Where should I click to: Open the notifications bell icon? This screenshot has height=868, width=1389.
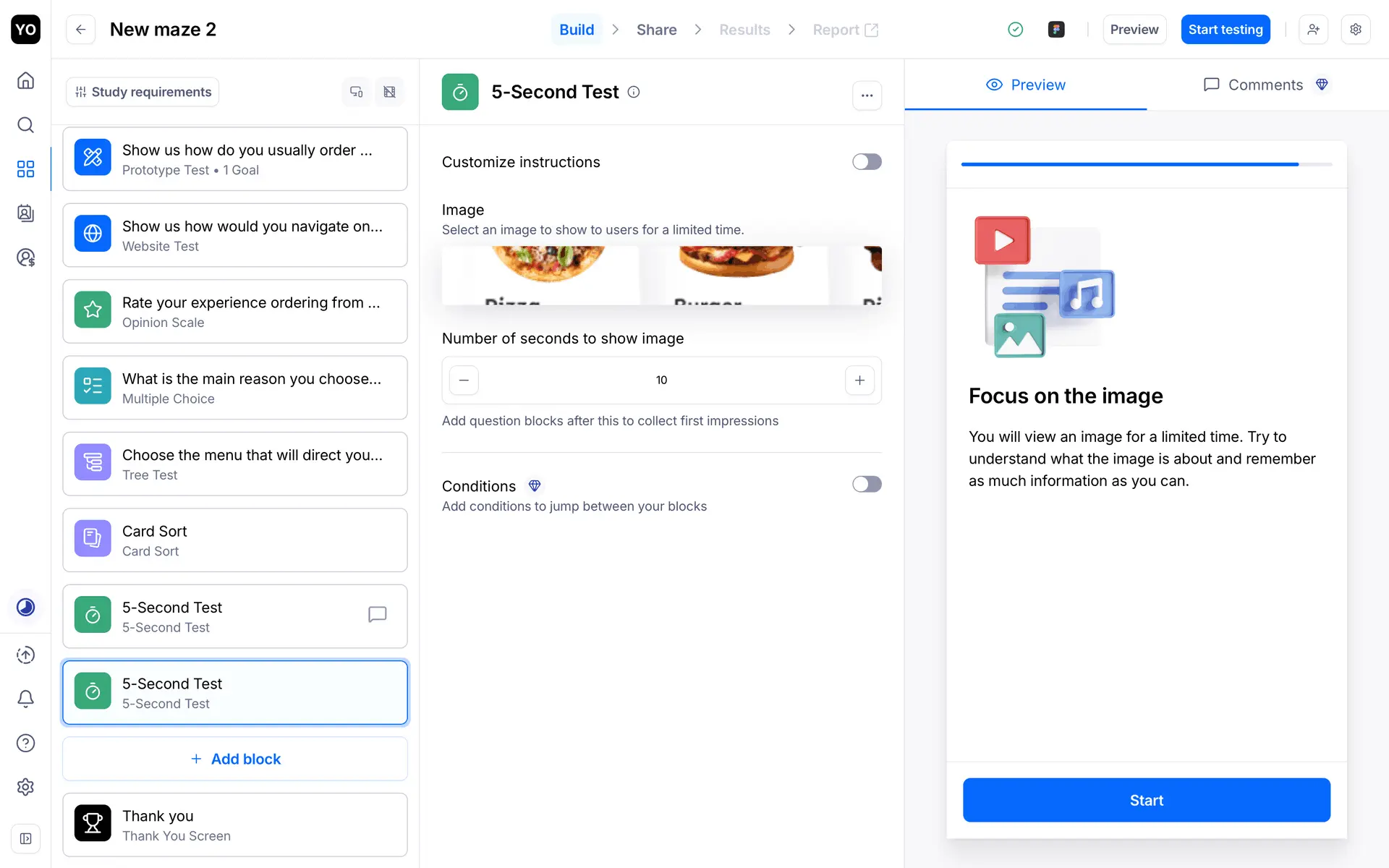pyautogui.click(x=25, y=699)
